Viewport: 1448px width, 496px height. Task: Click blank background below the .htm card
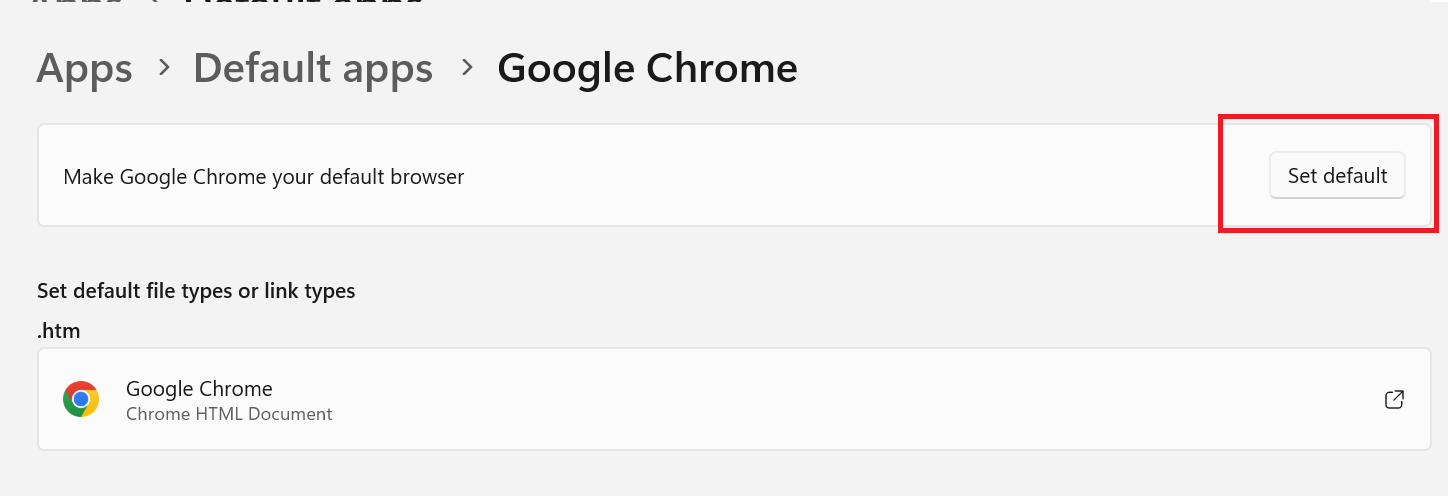click(x=700, y=475)
